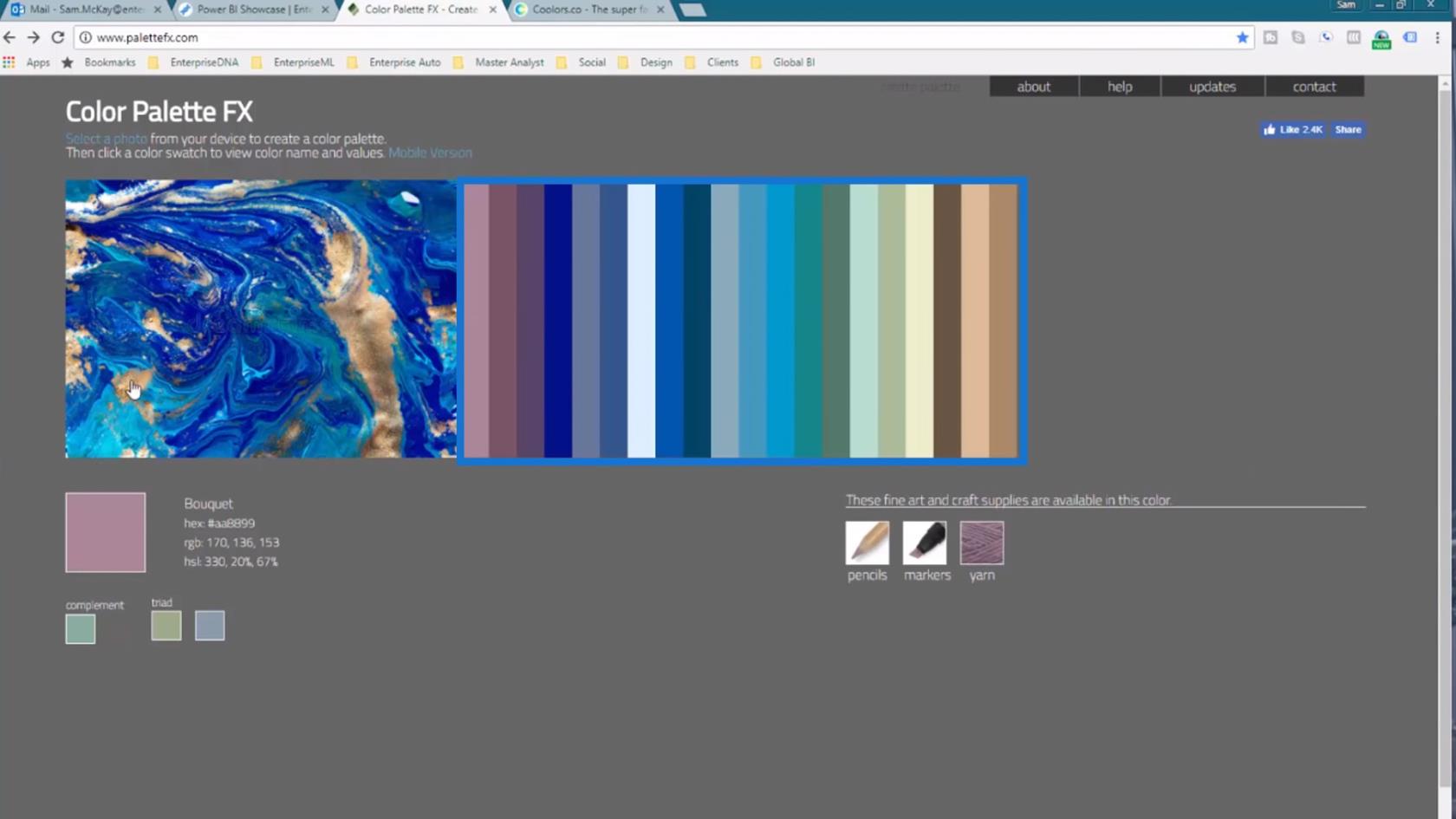Click the complement color swatch
The image size is (1456, 819).
tap(81, 629)
